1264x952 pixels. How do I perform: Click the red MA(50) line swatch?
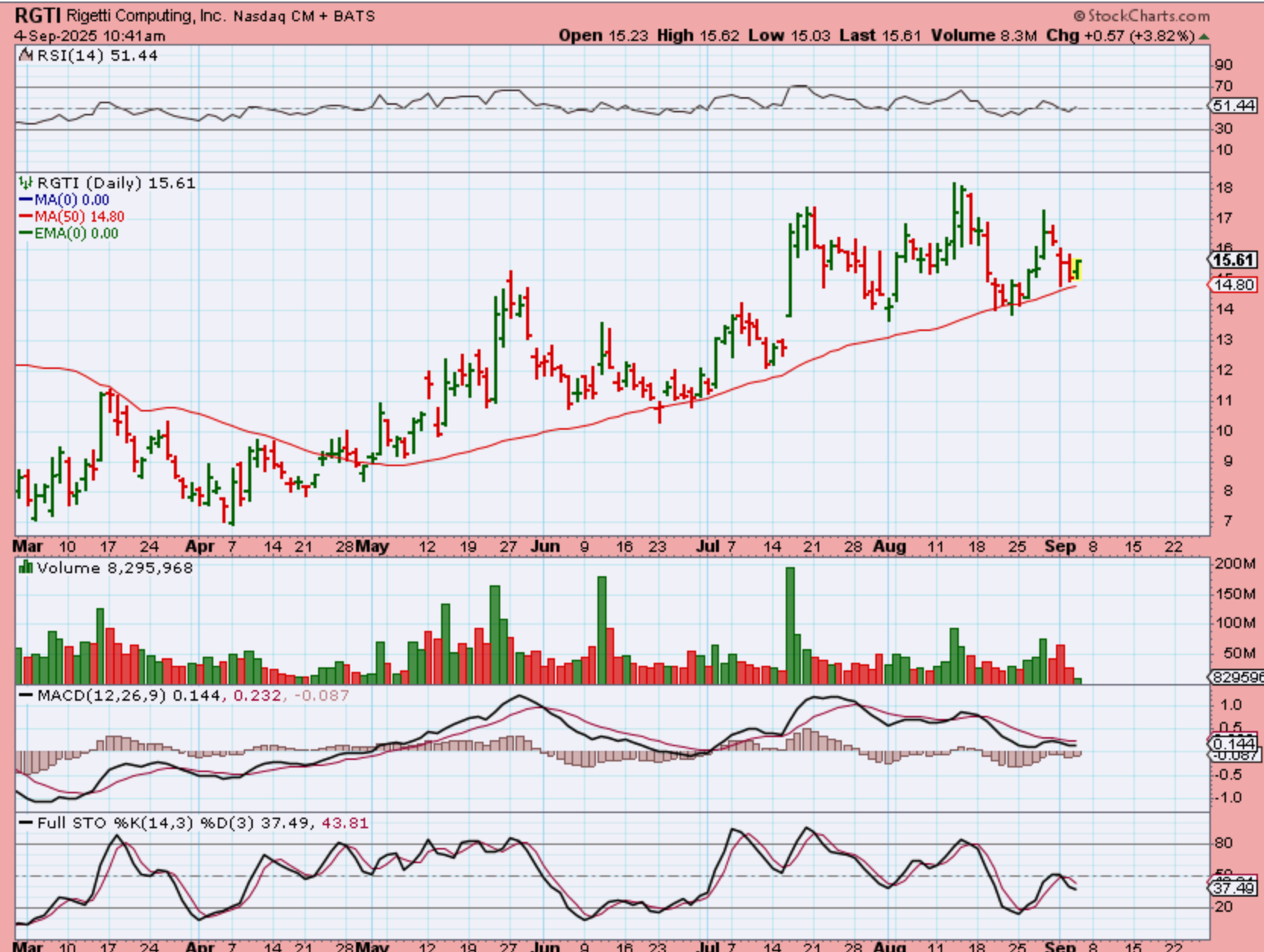point(26,217)
